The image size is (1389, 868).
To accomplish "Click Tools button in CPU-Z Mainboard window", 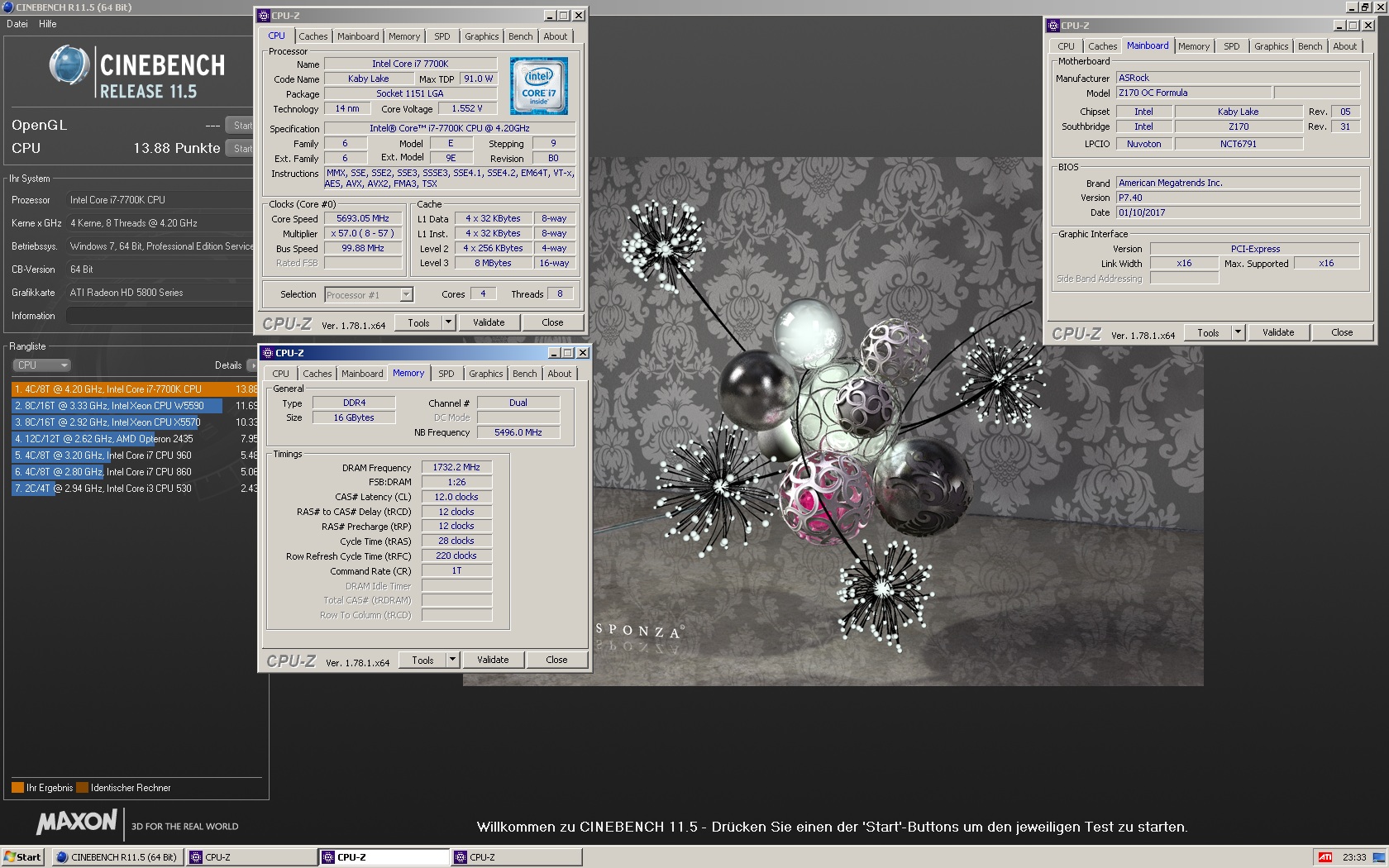I will pyautogui.click(x=1208, y=332).
